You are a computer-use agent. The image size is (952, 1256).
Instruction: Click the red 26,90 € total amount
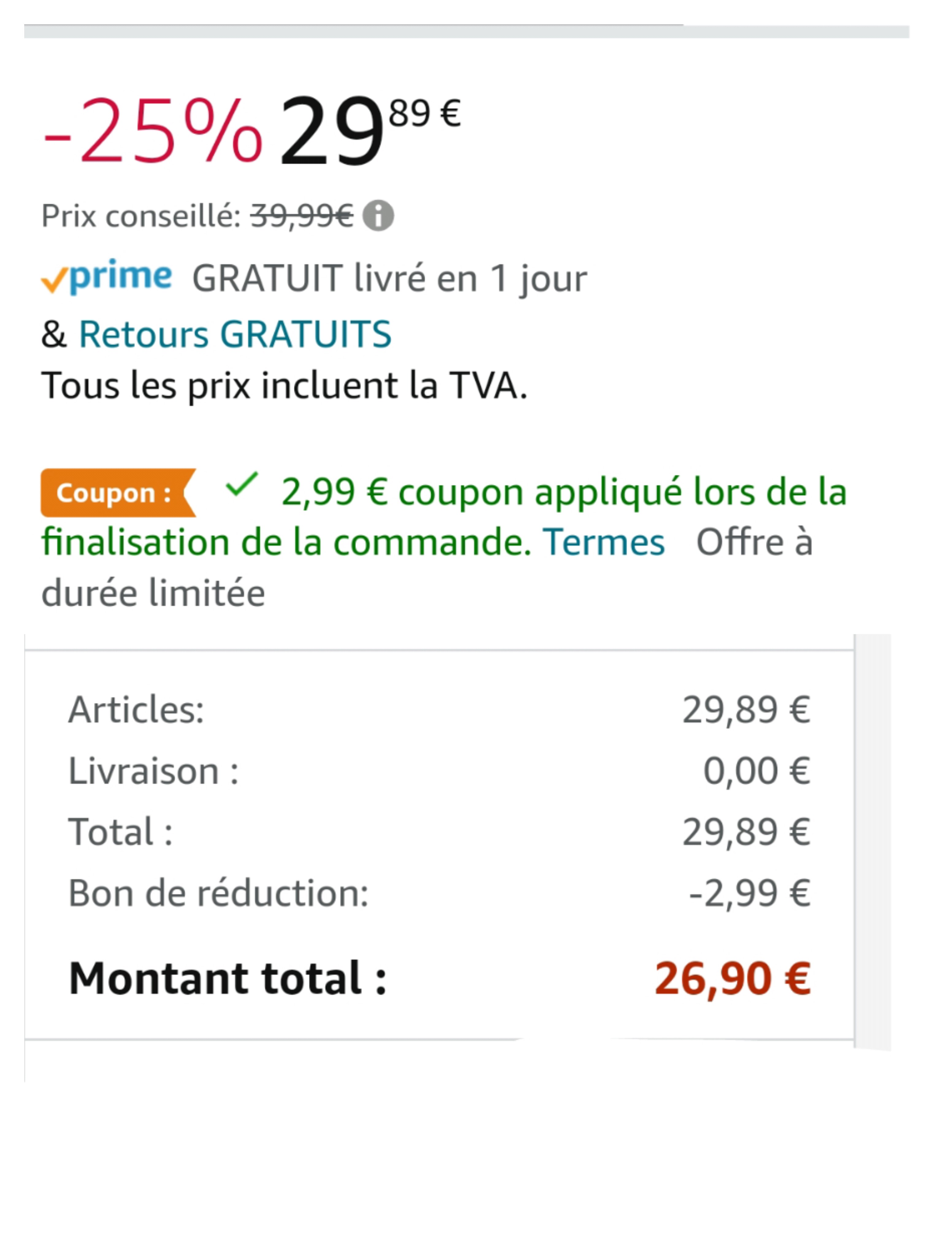(x=733, y=978)
